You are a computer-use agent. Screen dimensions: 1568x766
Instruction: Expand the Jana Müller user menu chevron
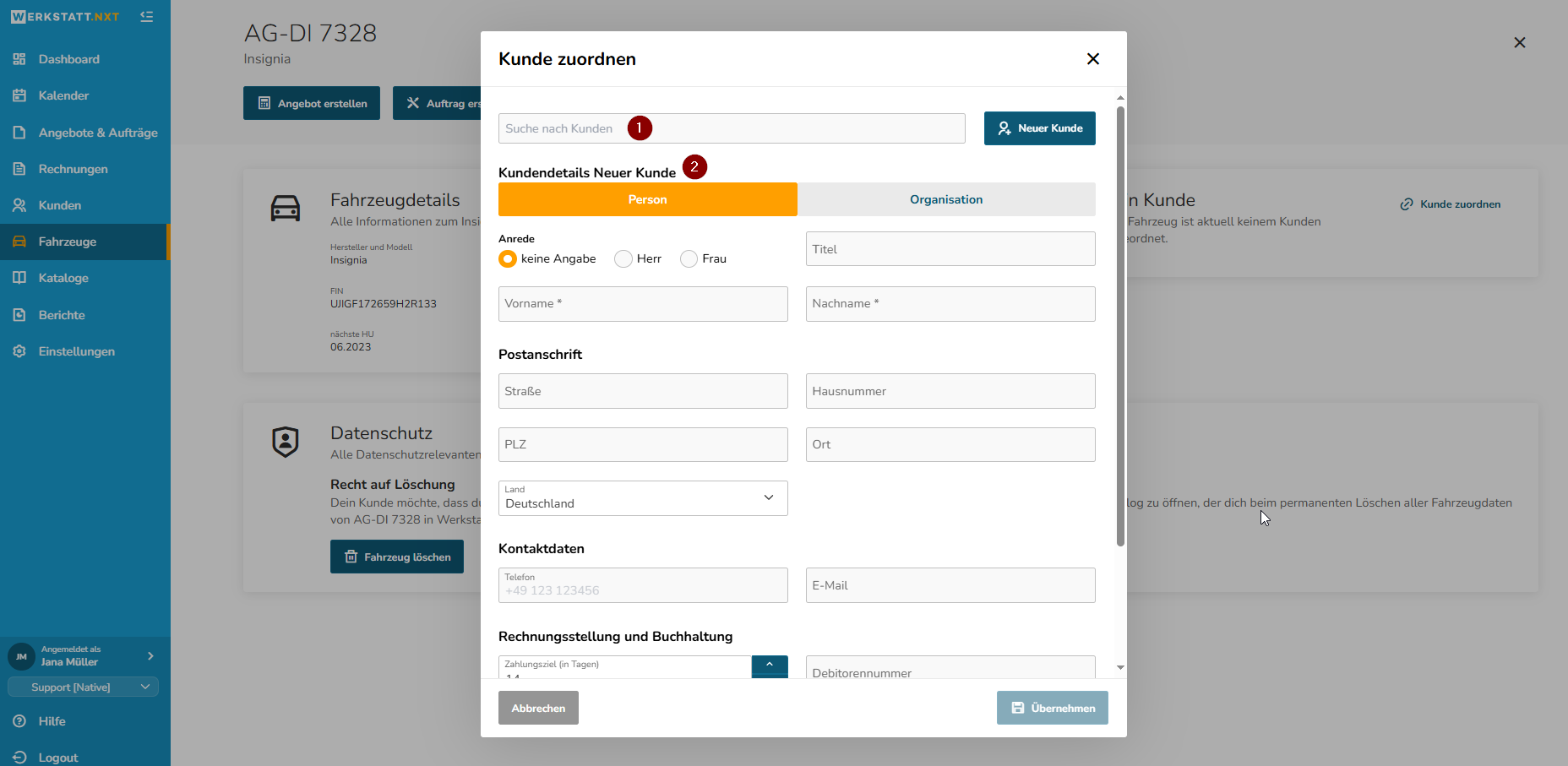pyautogui.click(x=150, y=656)
